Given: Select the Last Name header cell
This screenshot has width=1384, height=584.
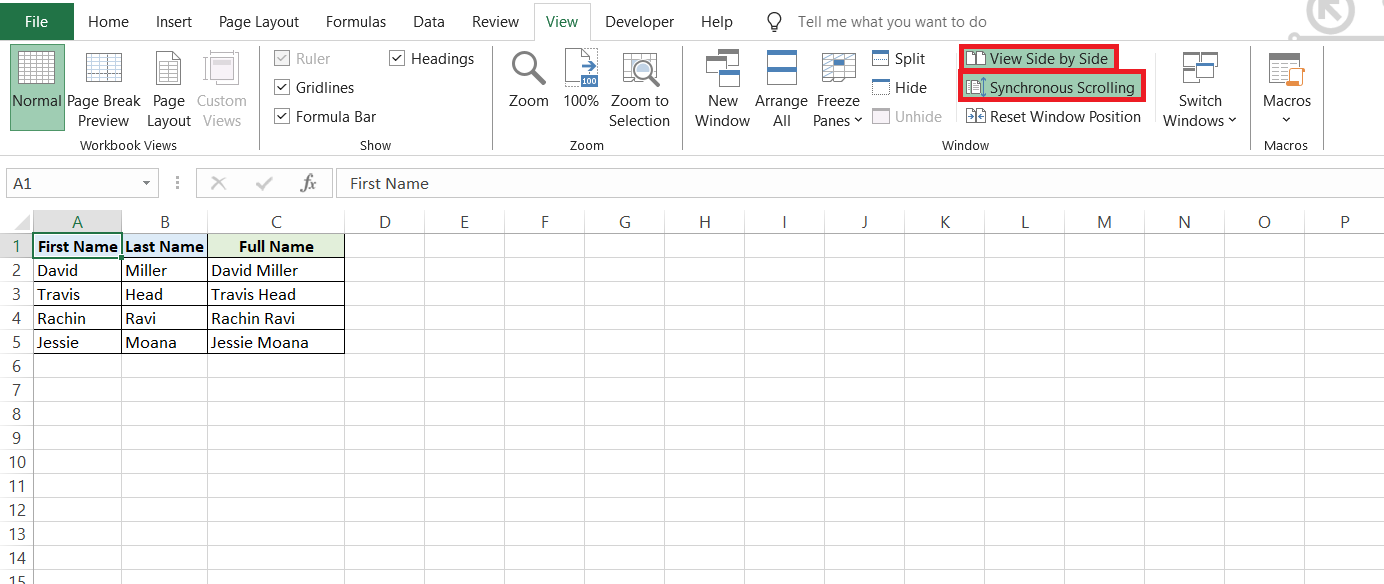Looking at the screenshot, I should (165, 246).
